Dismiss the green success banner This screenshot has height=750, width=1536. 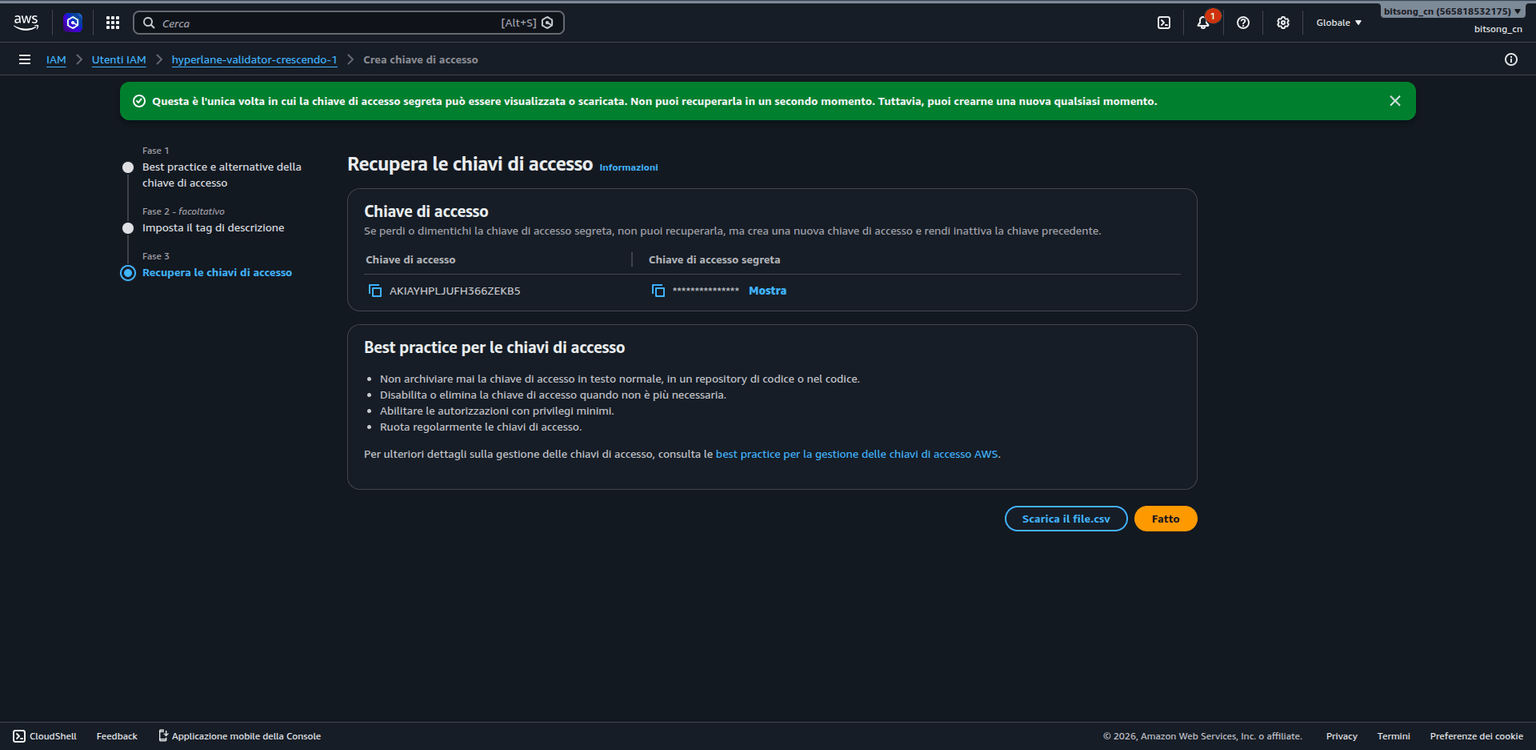tap(1395, 101)
